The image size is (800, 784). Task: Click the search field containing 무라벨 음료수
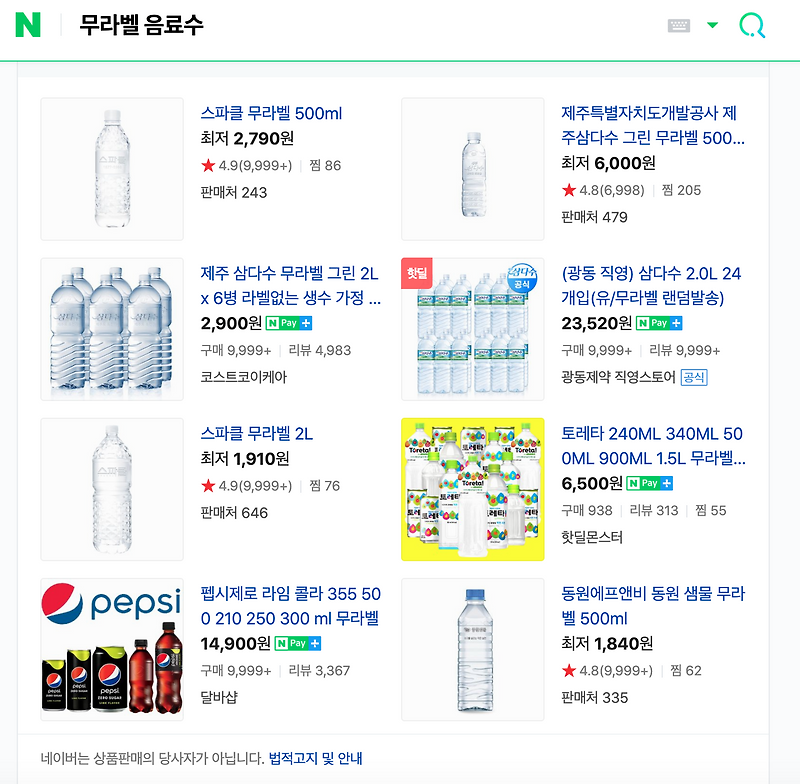[x=357, y=25]
